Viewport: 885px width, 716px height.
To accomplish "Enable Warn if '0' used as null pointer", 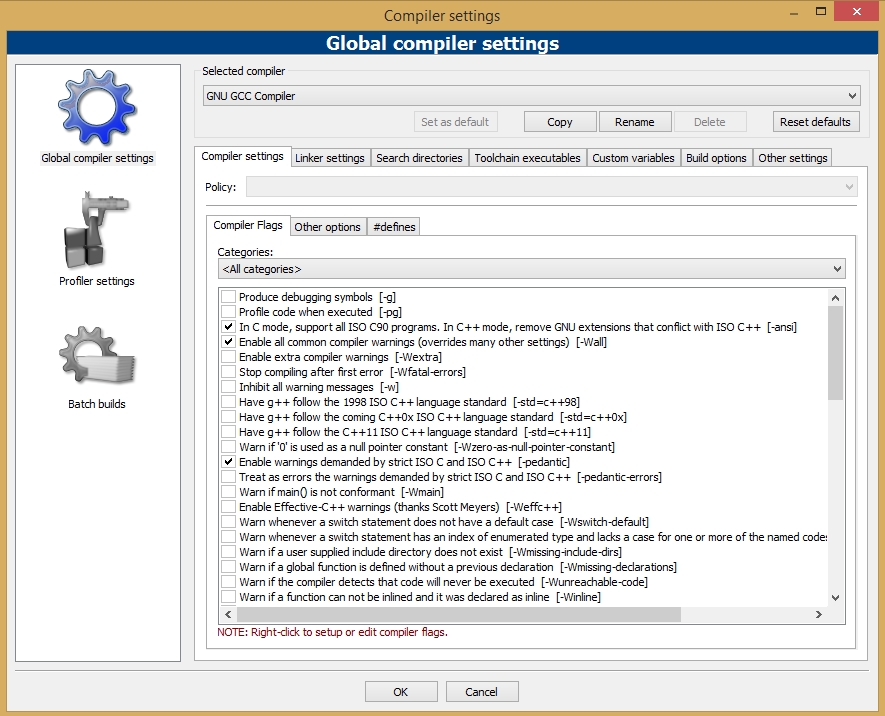I will [228, 447].
